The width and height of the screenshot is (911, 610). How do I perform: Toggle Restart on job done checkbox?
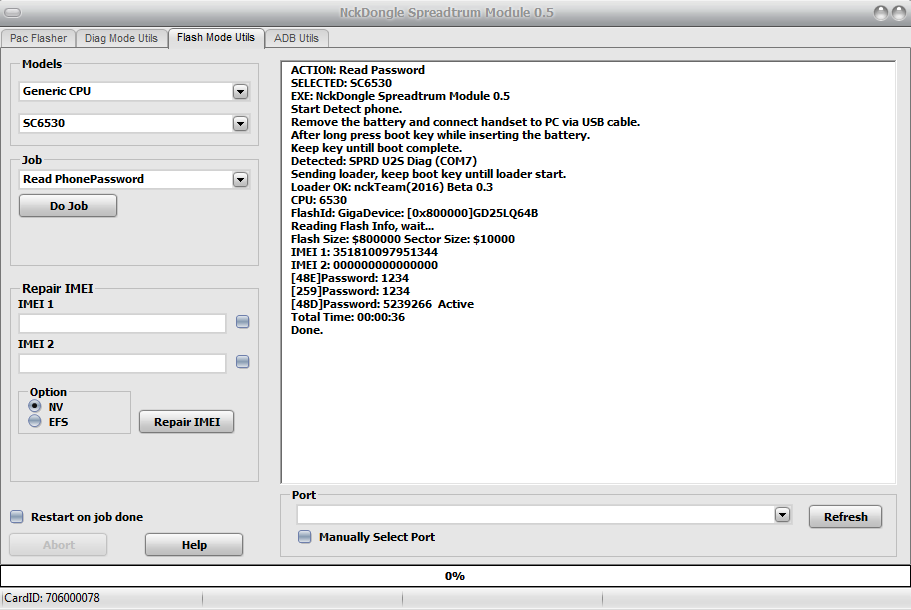17,516
